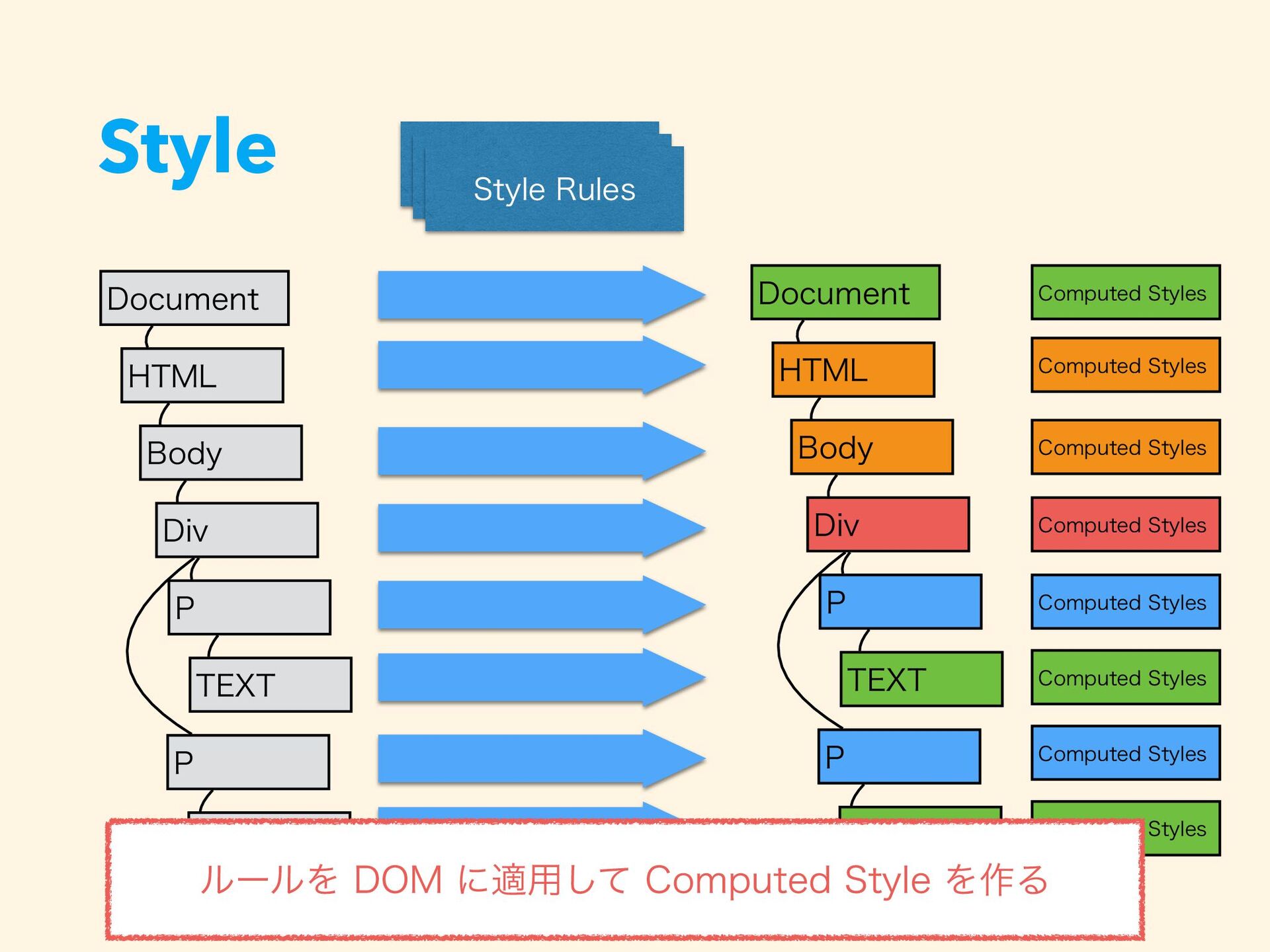Click Computed Styles box beside first blue P
Viewport: 1270px width, 952px height.
[1126, 602]
